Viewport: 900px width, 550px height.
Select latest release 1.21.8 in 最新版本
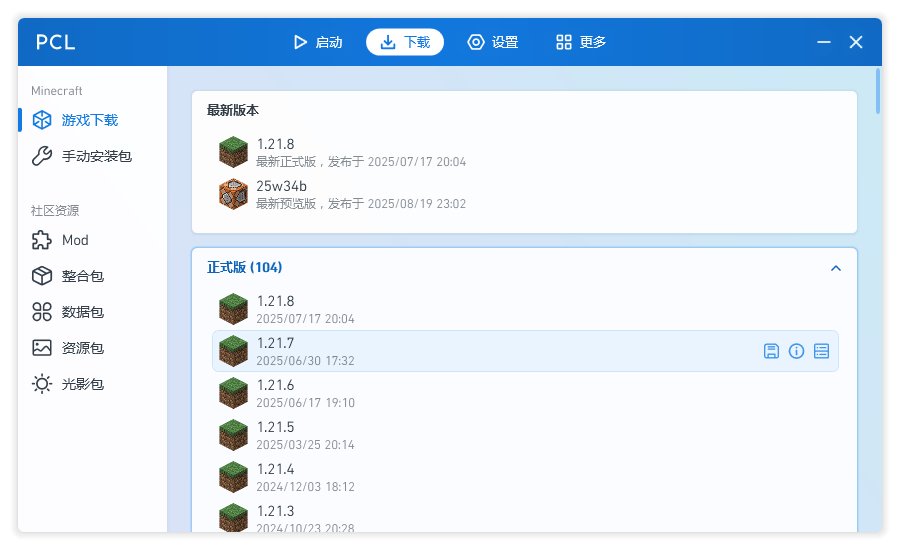coord(525,152)
